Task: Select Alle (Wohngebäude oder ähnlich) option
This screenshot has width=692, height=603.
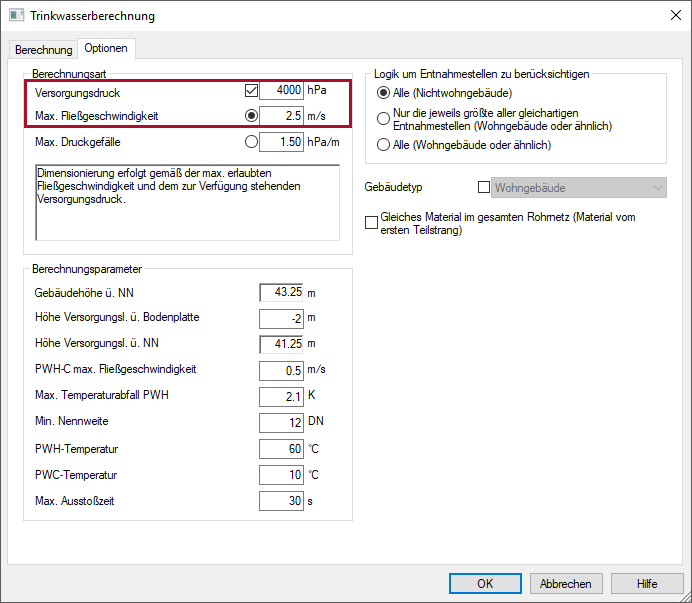Action: click(x=383, y=145)
